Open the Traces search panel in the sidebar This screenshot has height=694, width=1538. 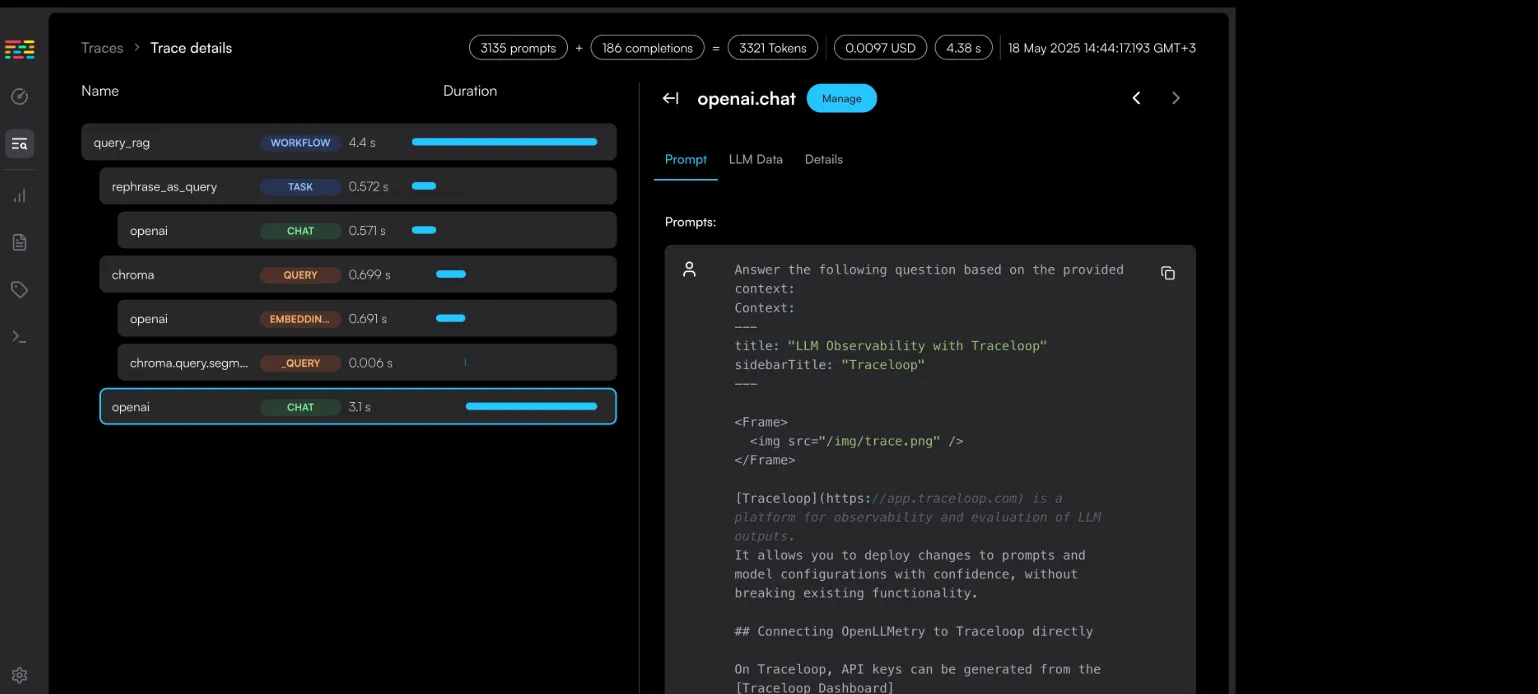19,143
